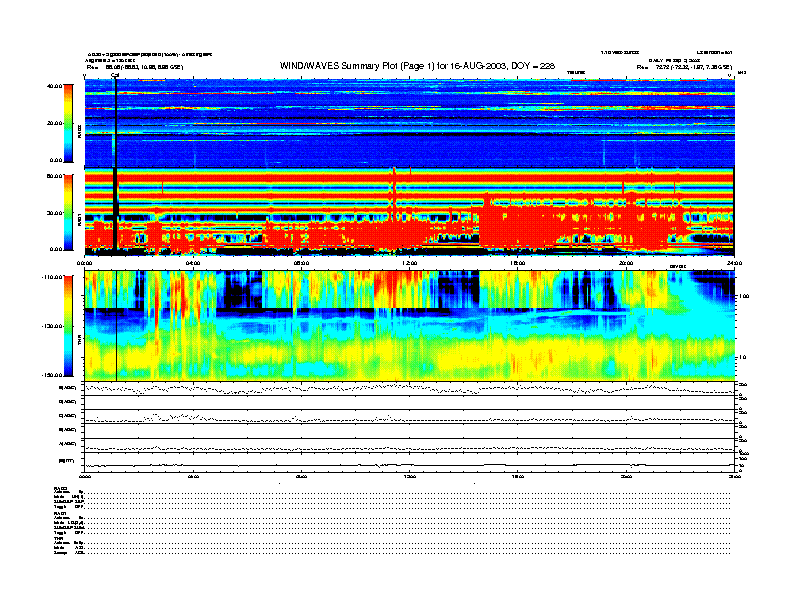Click the -110.00 label on TNR color scale

[x=52, y=277]
